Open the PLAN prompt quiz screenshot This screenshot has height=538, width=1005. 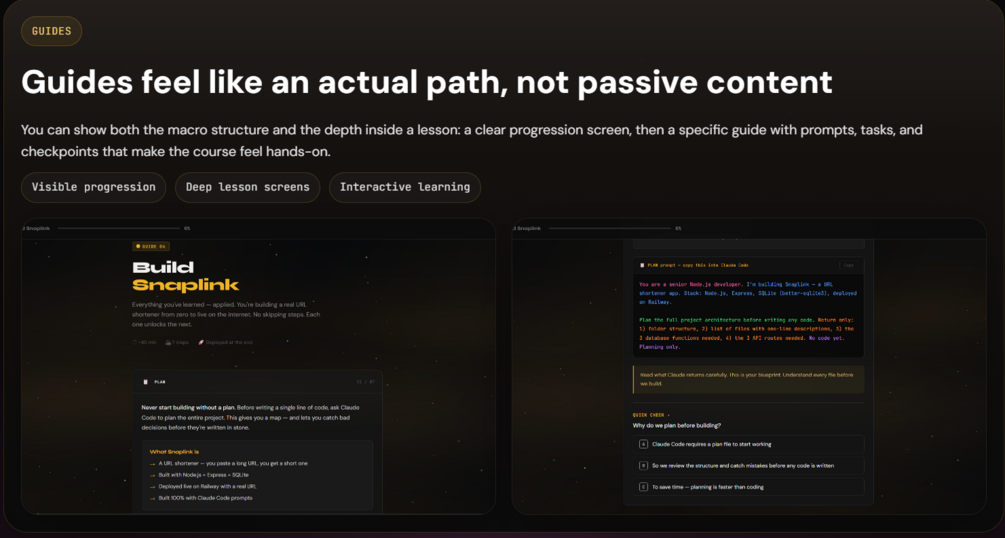click(749, 366)
